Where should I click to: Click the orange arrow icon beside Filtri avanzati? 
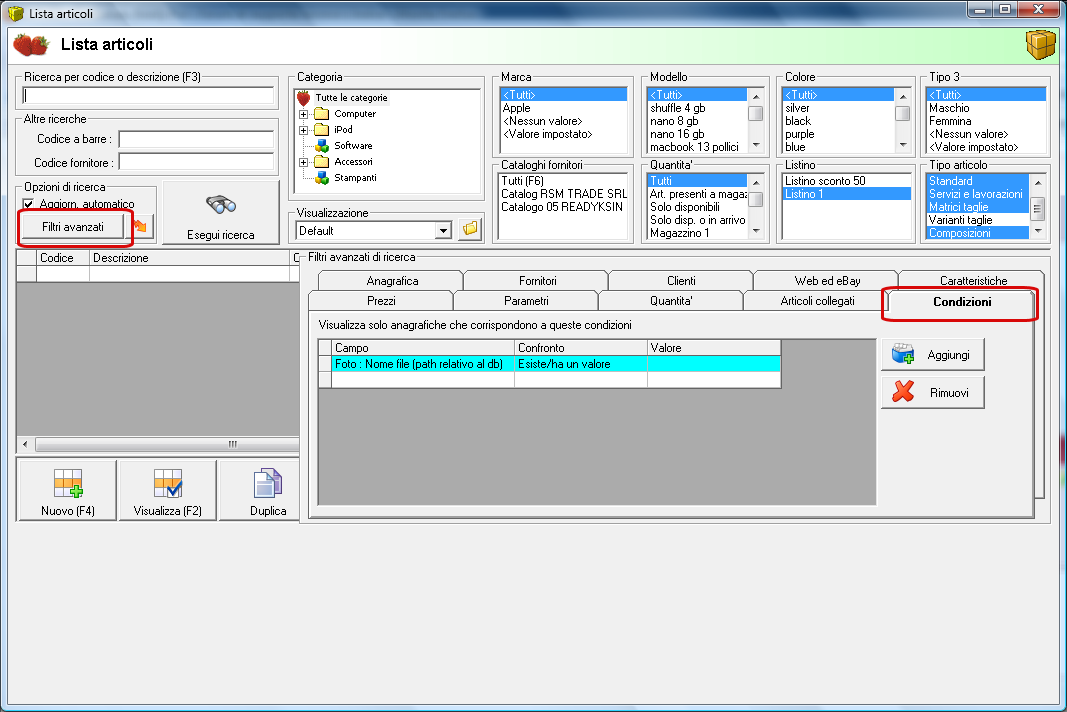click(x=141, y=227)
